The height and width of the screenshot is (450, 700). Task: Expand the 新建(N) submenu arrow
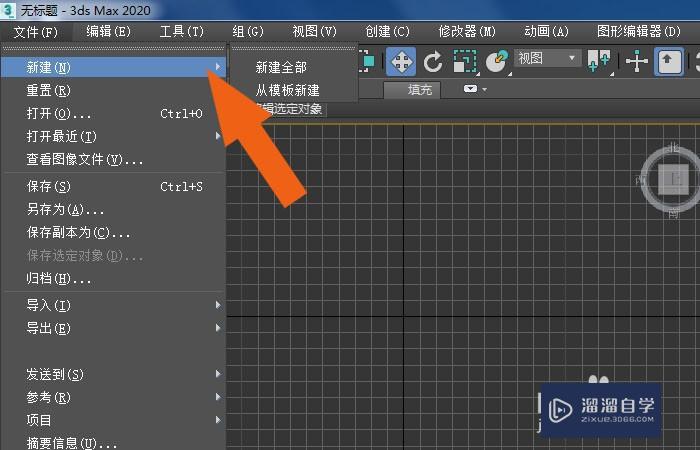(217, 67)
